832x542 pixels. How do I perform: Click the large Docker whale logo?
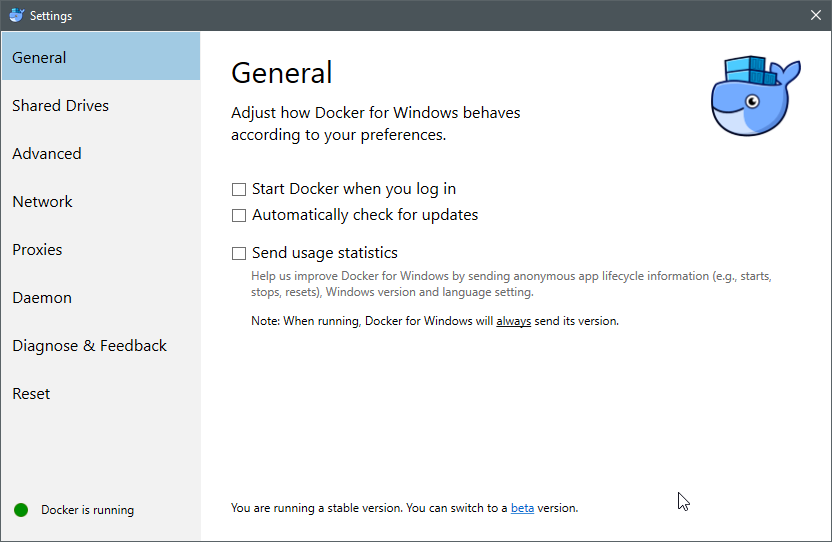click(x=756, y=96)
